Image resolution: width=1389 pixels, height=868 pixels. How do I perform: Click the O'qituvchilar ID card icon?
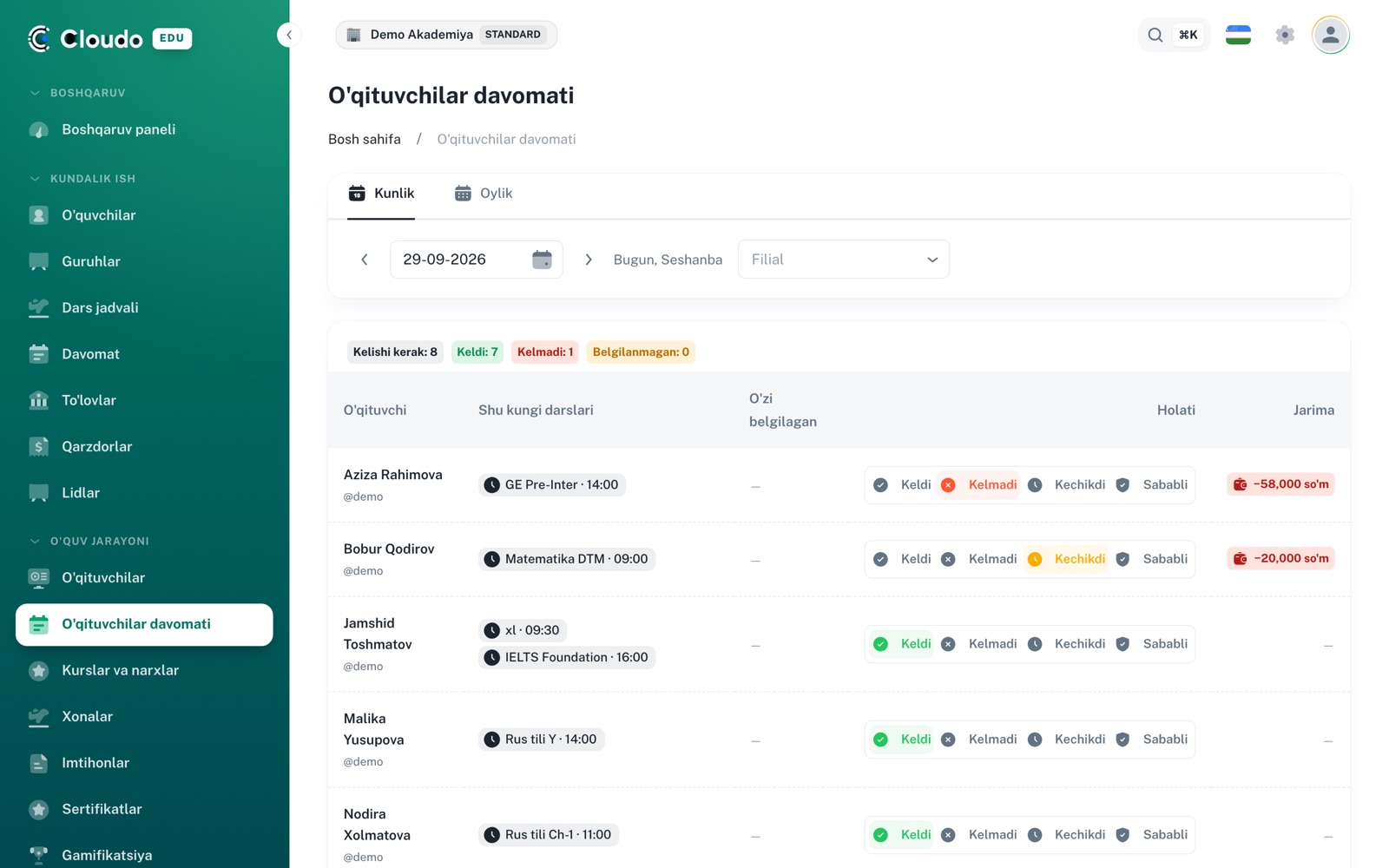39,577
